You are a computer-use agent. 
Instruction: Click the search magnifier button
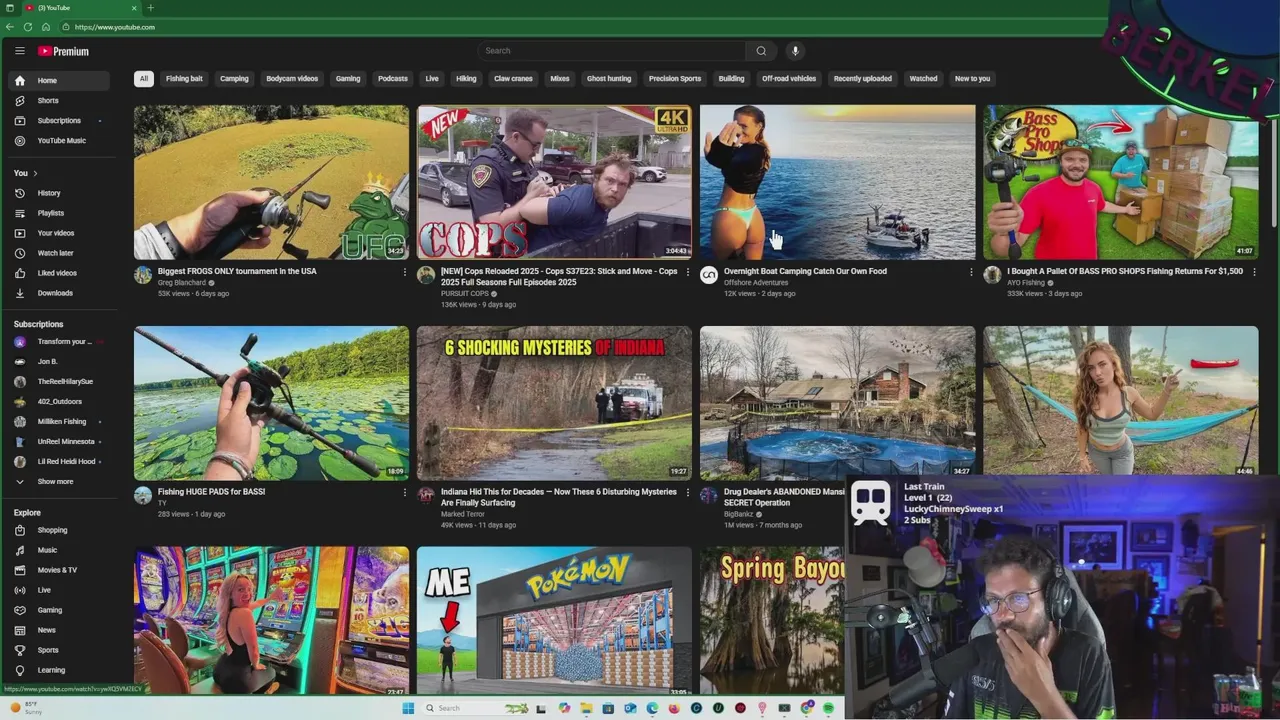[x=761, y=51]
